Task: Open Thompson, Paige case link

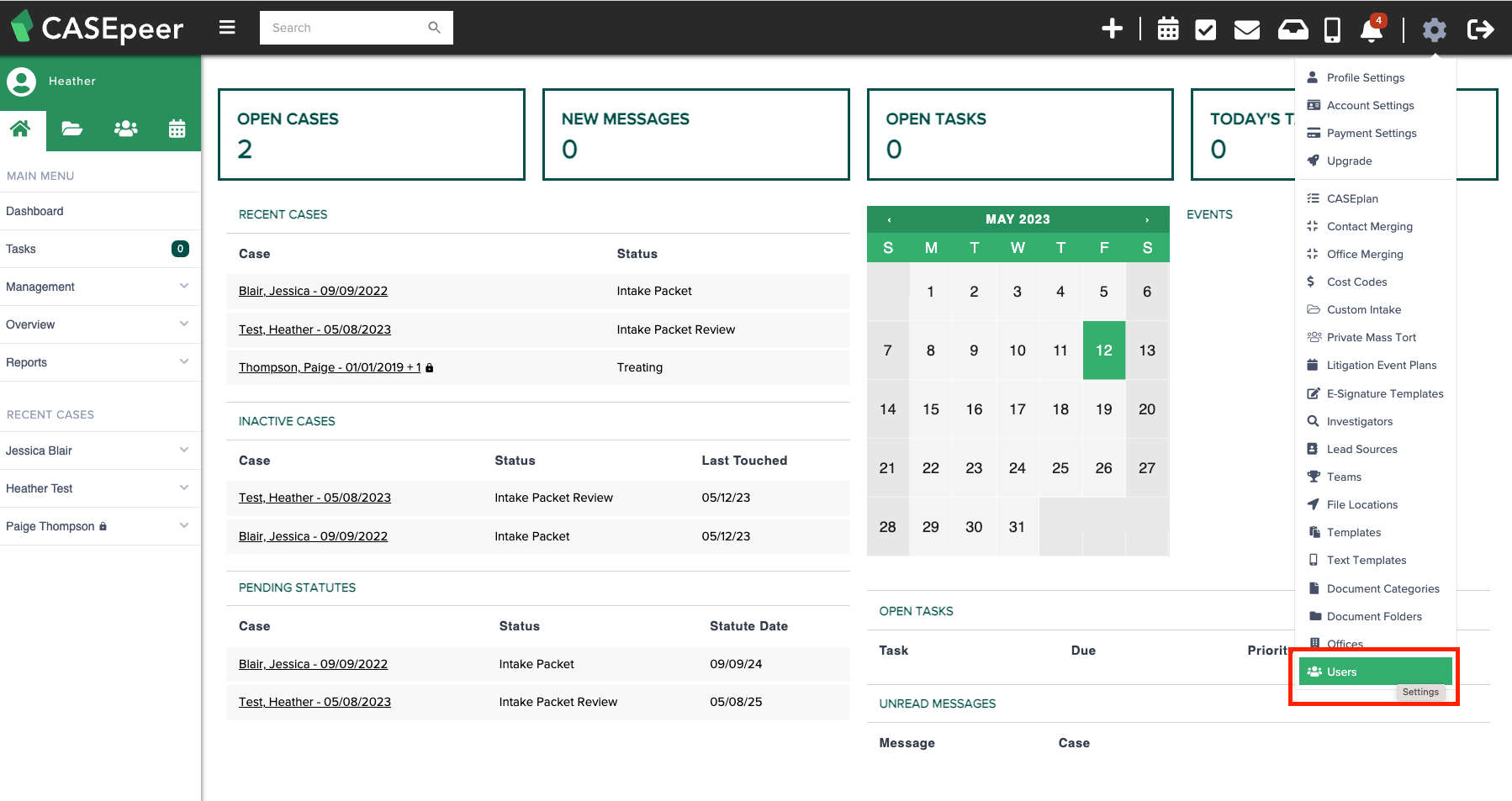Action: (x=330, y=367)
